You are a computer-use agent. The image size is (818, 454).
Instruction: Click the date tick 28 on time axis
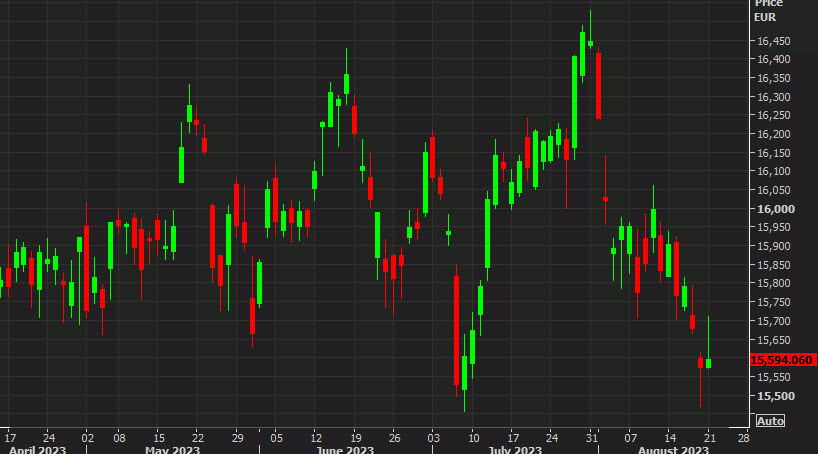[x=743, y=438]
